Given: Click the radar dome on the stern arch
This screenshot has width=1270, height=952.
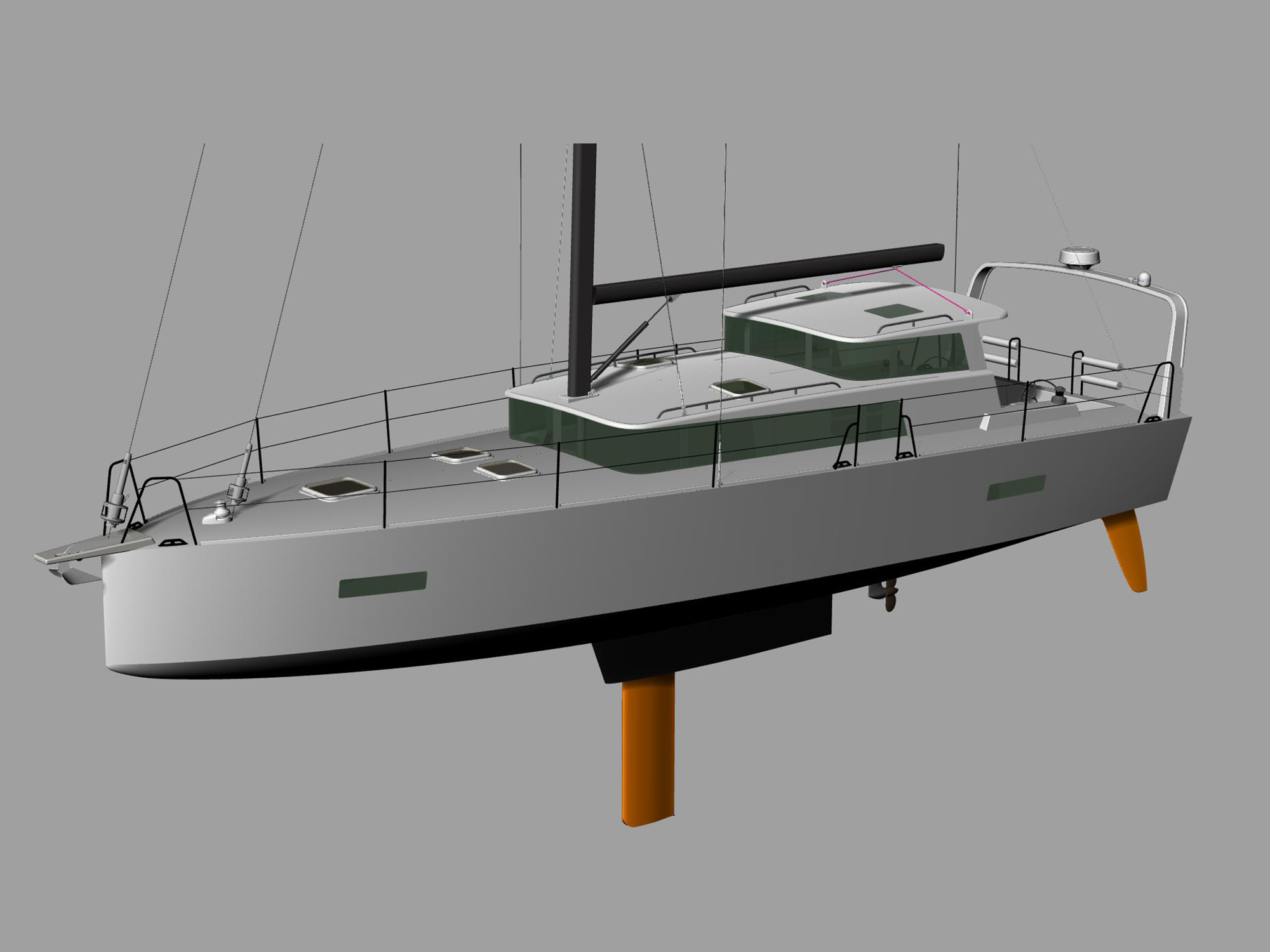Looking at the screenshot, I should coord(1079,257).
